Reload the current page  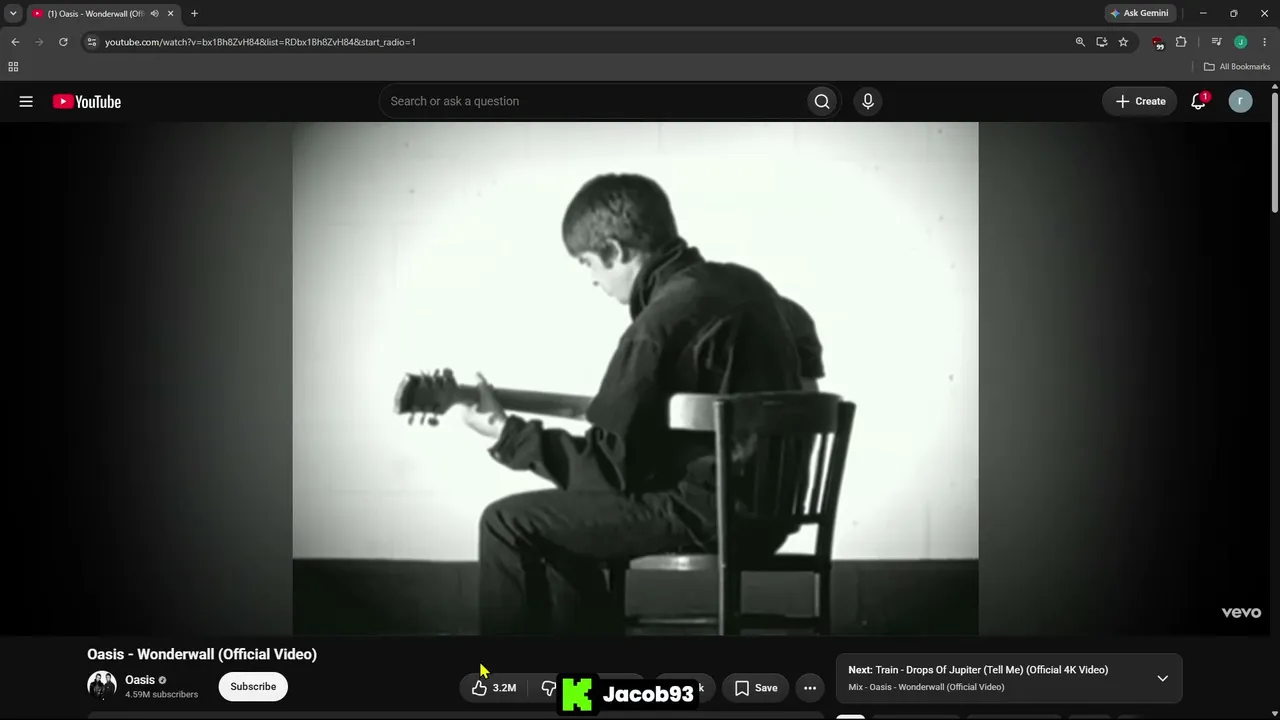coord(63,42)
